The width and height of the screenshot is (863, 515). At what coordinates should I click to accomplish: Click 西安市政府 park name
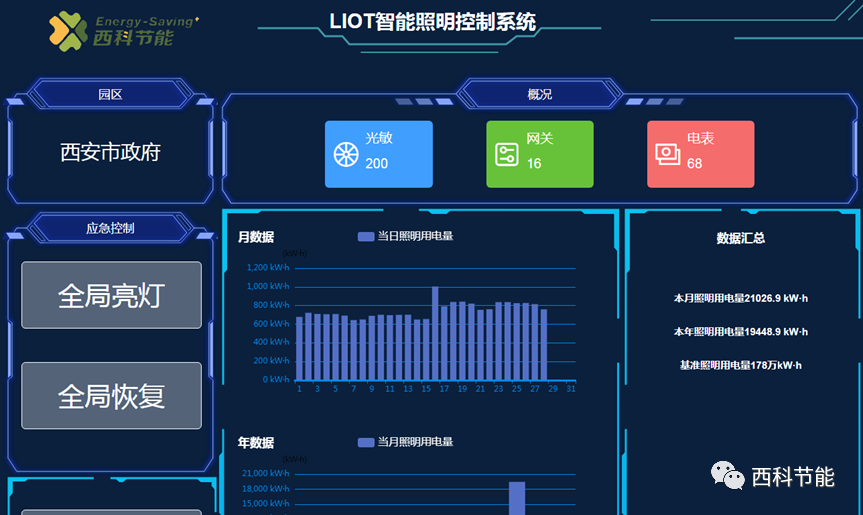click(x=110, y=152)
